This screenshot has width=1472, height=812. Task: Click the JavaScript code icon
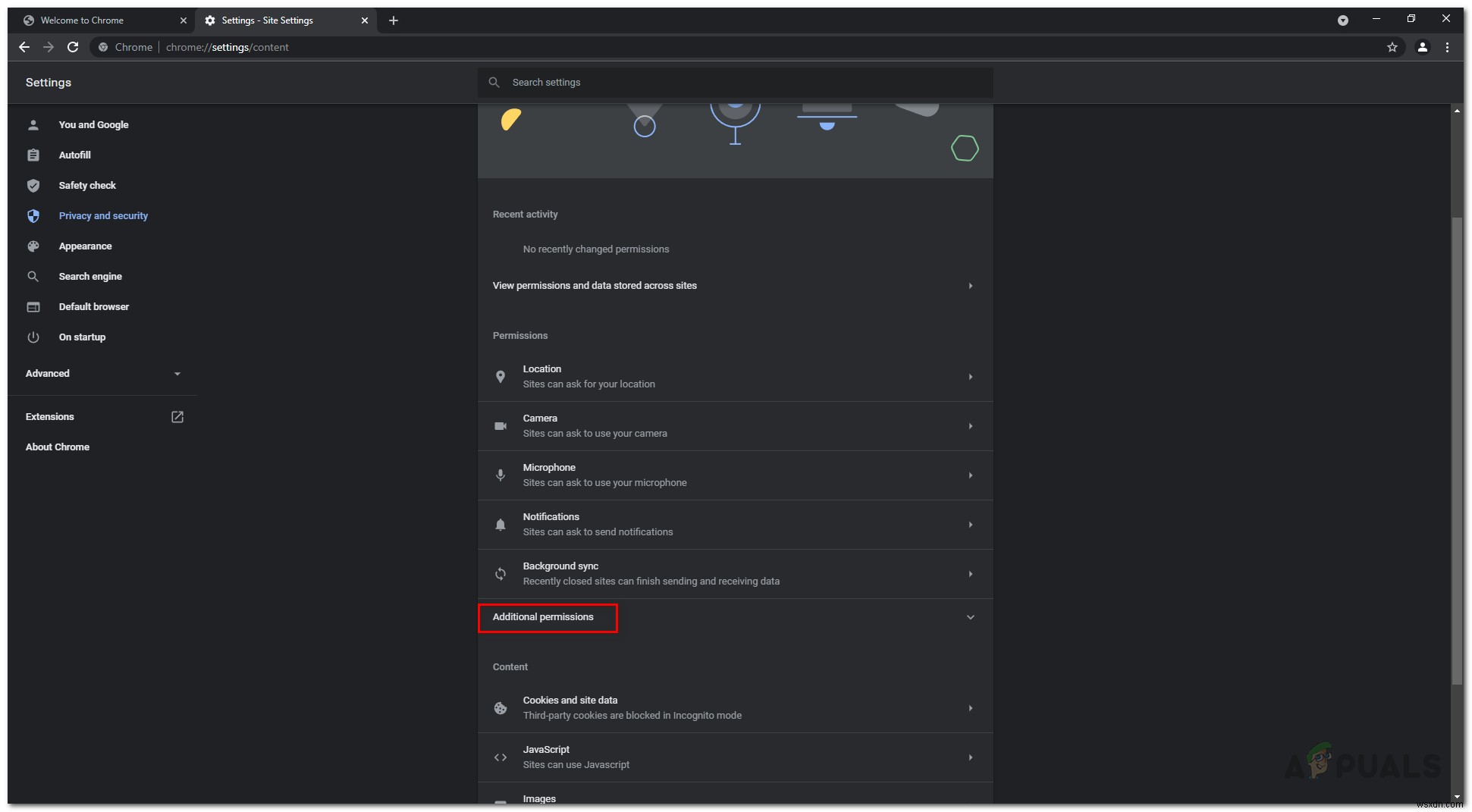pos(501,757)
